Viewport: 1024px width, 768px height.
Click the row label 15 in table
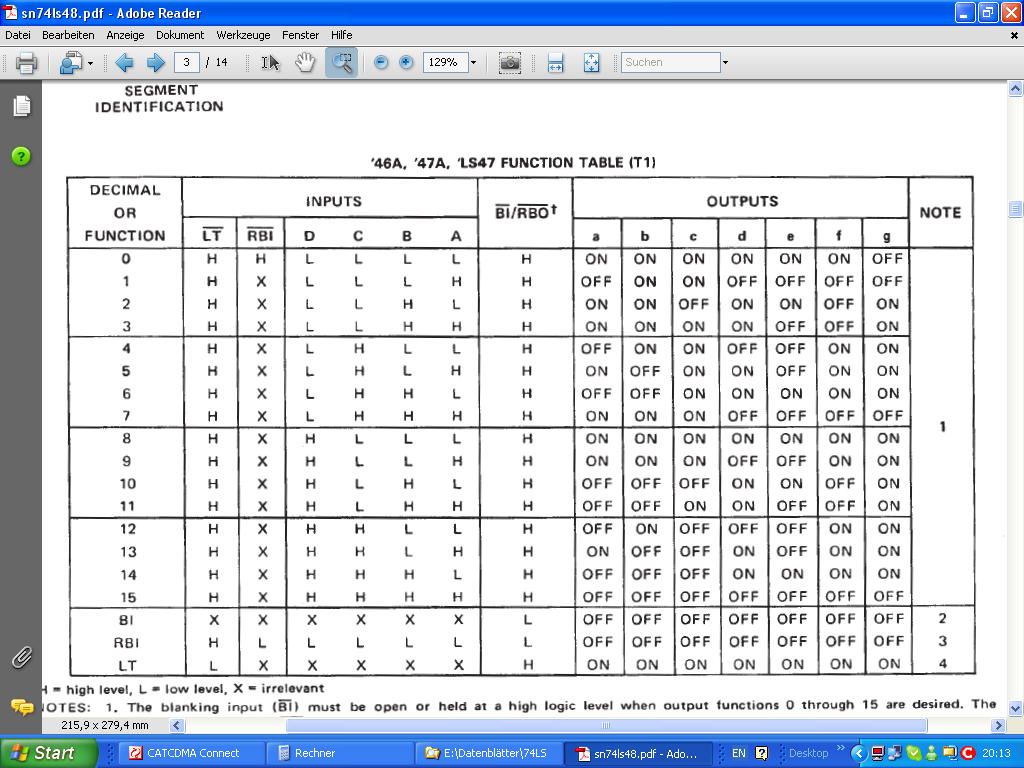coord(128,598)
